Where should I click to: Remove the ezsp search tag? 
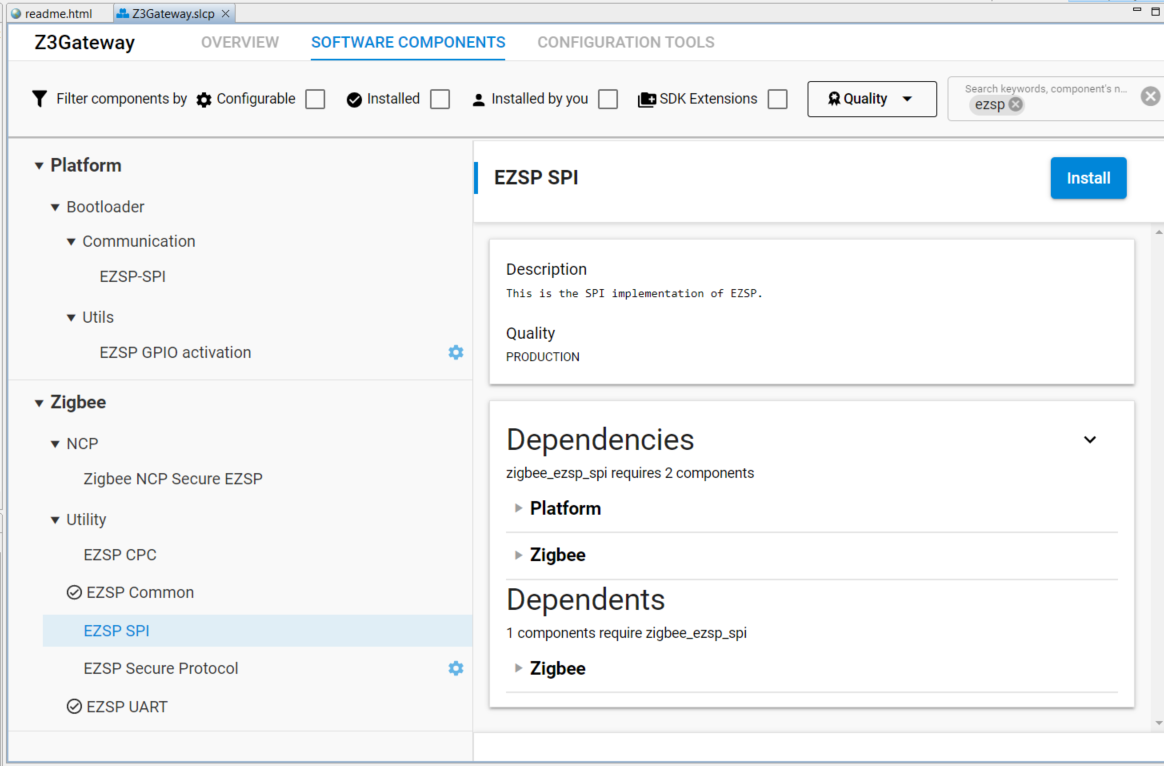[1015, 104]
